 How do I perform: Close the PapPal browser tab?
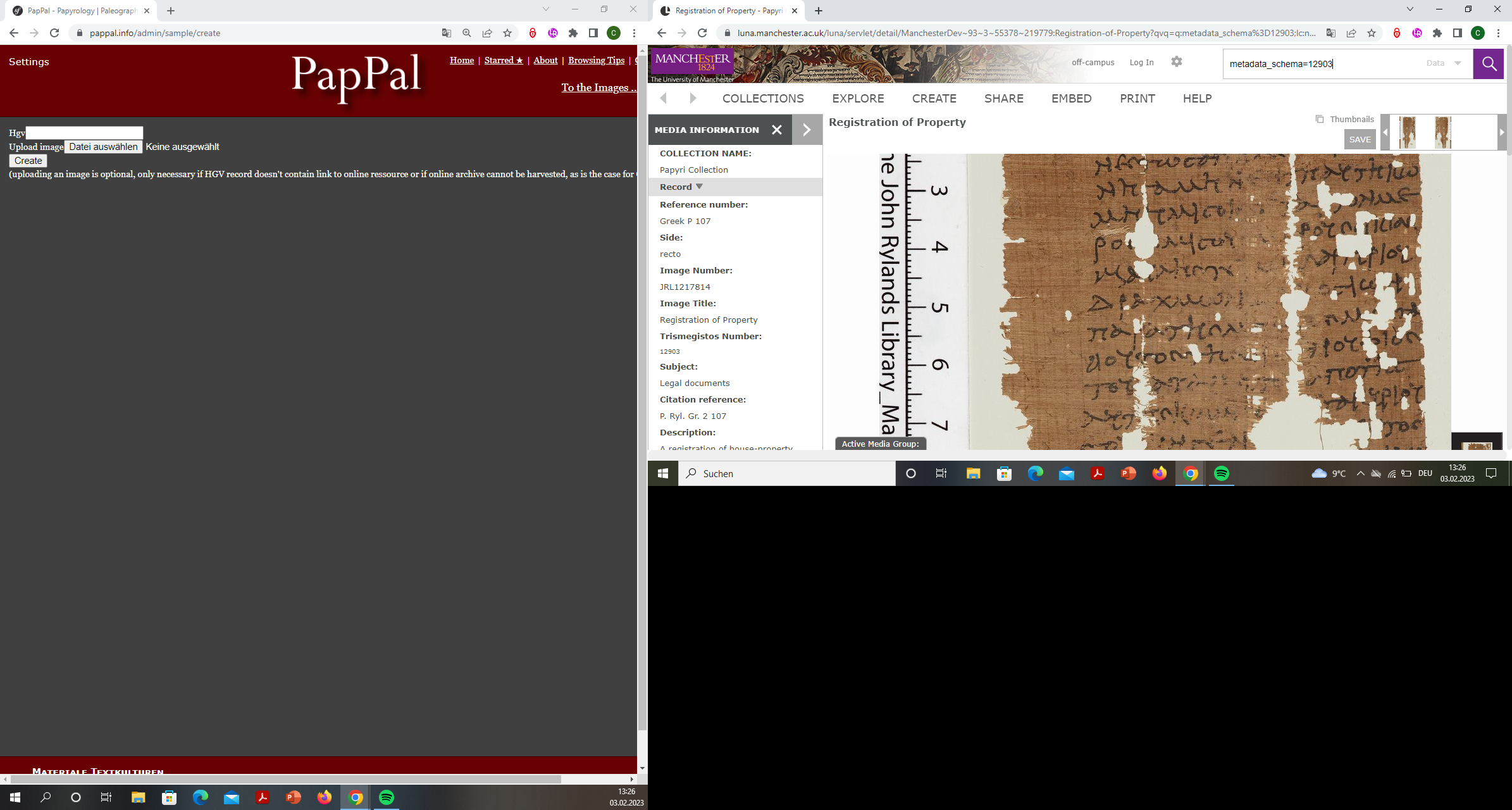147,11
